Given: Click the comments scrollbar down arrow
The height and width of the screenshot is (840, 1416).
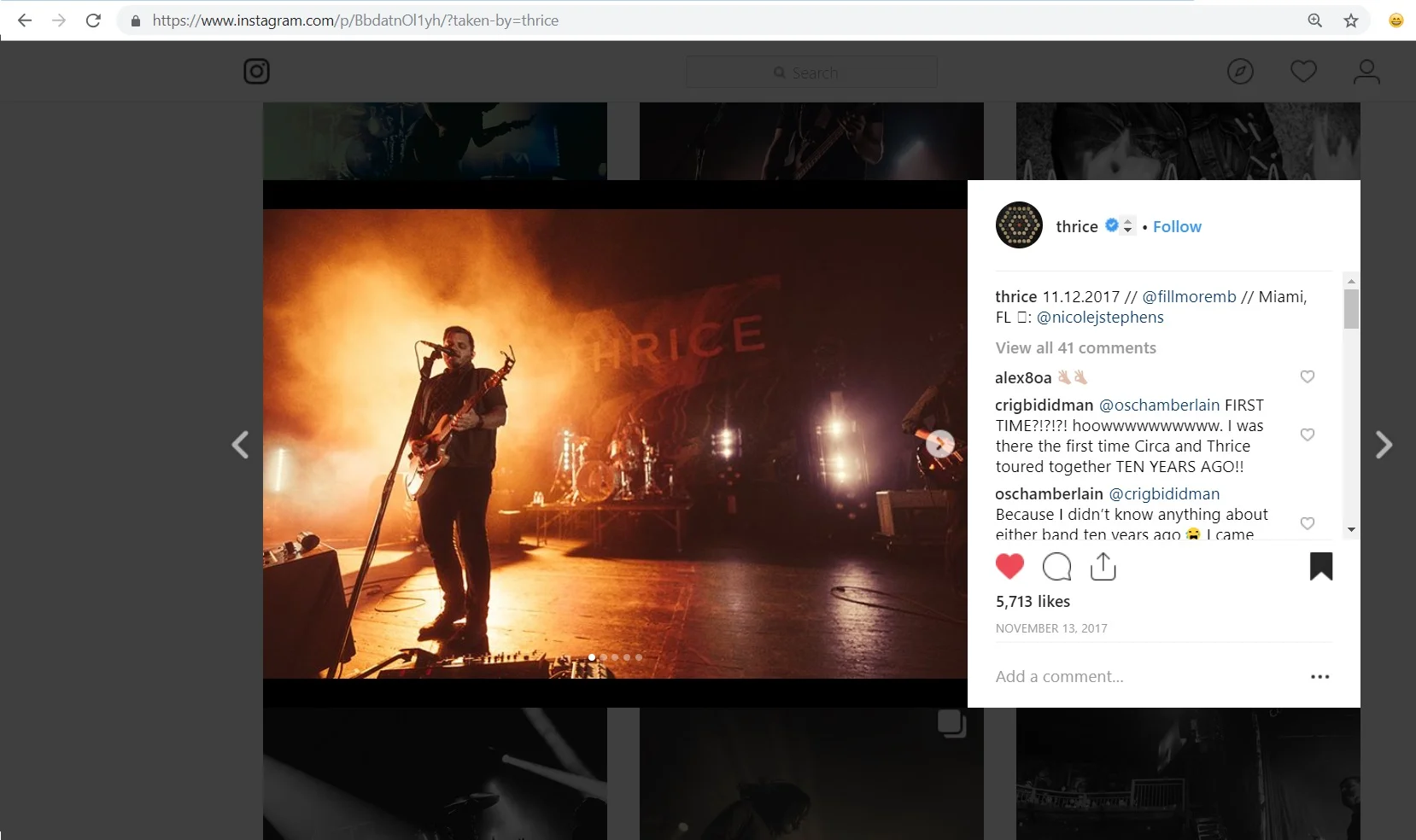Looking at the screenshot, I should pyautogui.click(x=1351, y=530).
